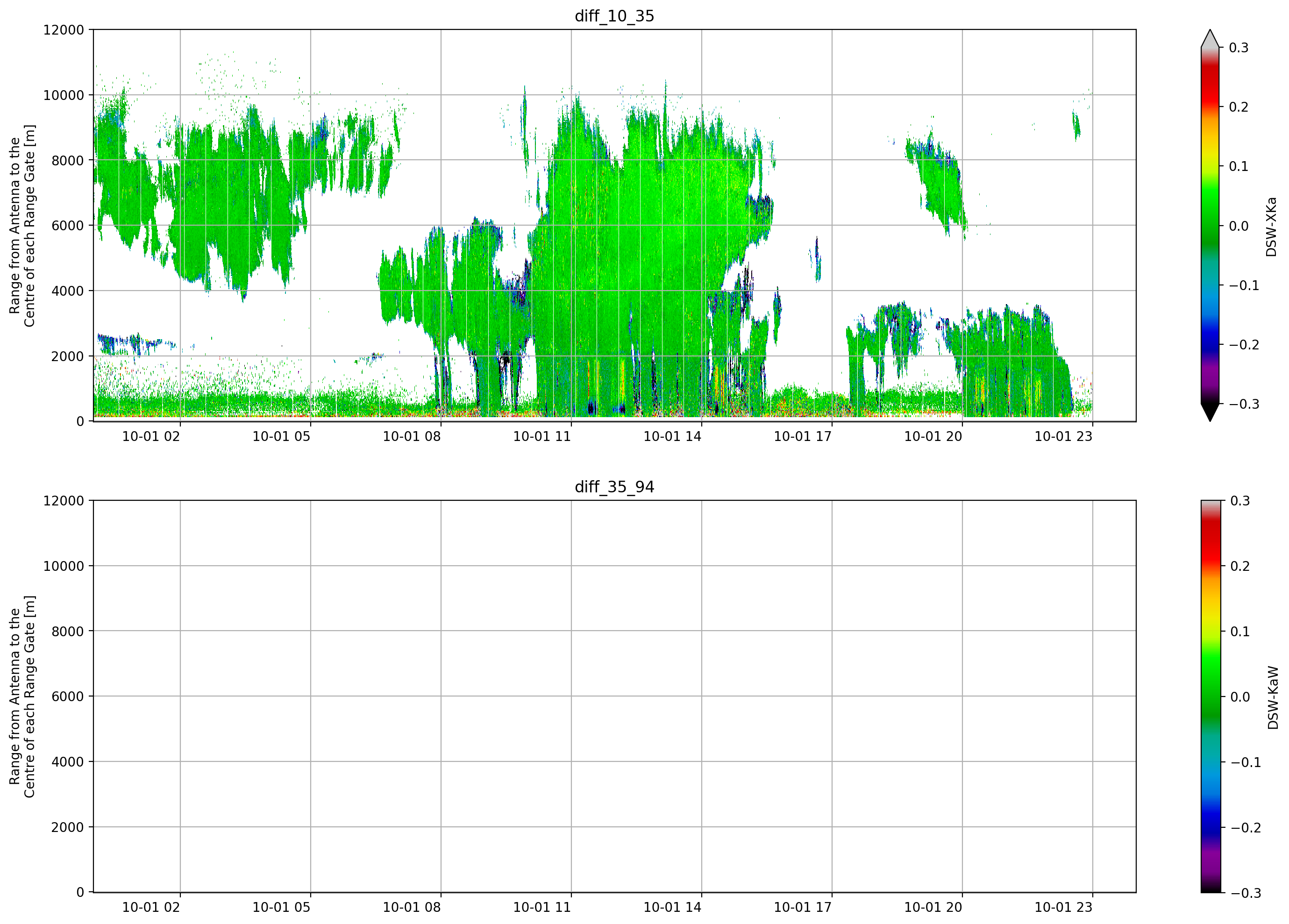This screenshot has width=1289, height=924.
Task: Click the −0.2 tick on DSW-XKa colorbar
Action: (x=1244, y=345)
